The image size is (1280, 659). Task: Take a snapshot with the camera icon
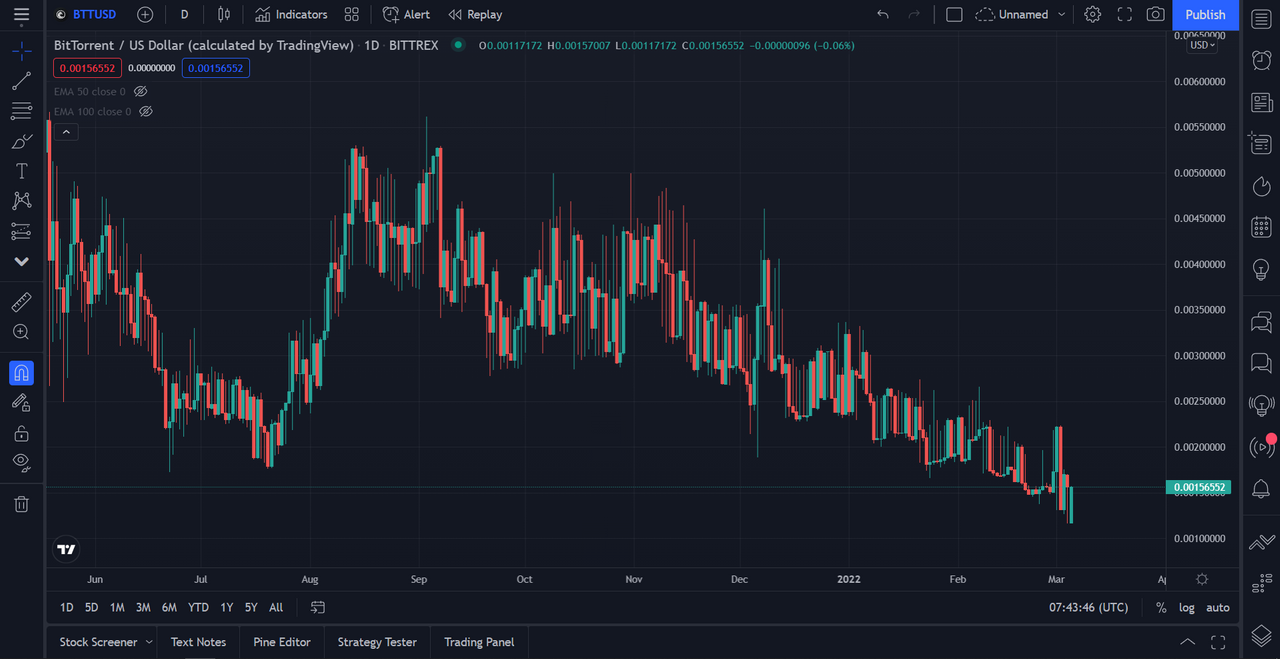tap(1156, 14)
